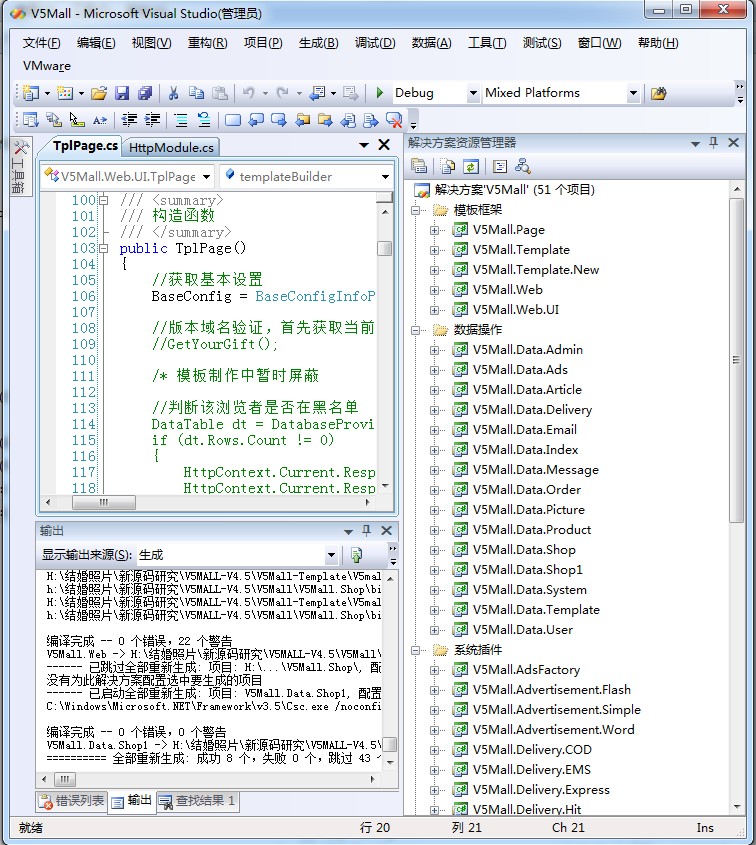The image size is (756, 845).
Task: Click the Solution Explorer vertical scrollbar
Action: tap(737, 360)
